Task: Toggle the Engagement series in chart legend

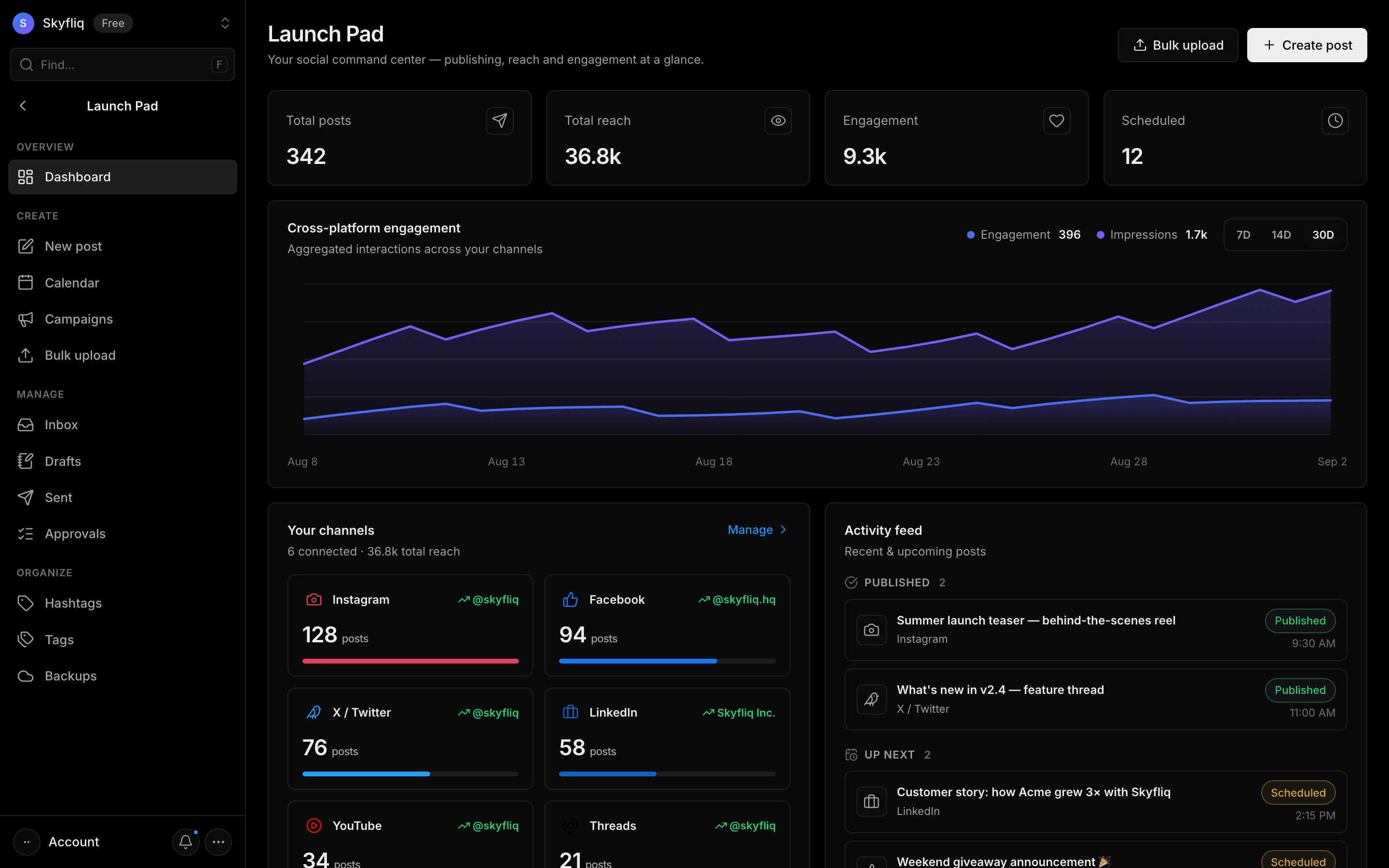Action: click(1023, 235)
